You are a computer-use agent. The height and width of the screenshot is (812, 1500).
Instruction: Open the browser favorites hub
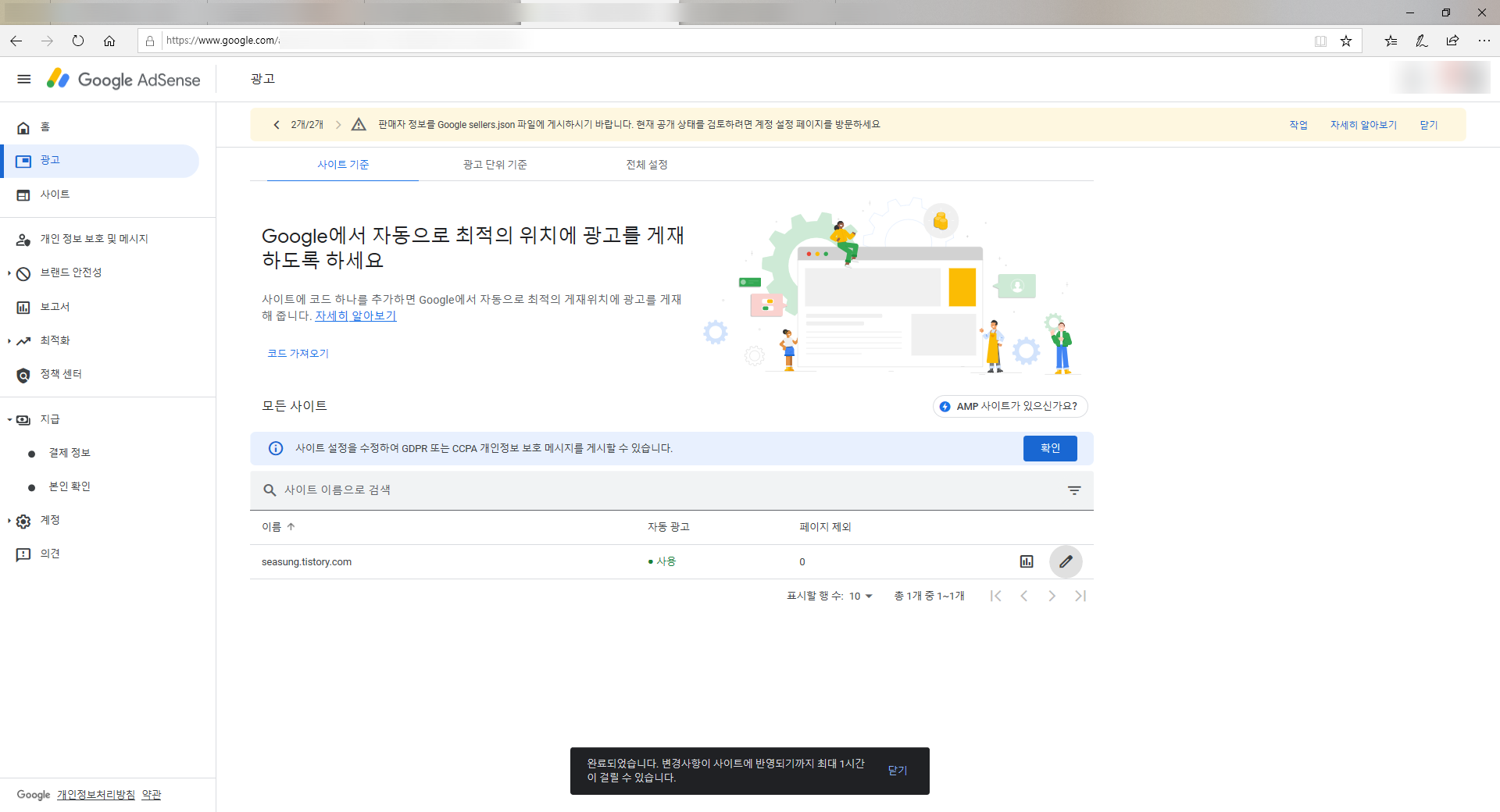point(1391,41)
